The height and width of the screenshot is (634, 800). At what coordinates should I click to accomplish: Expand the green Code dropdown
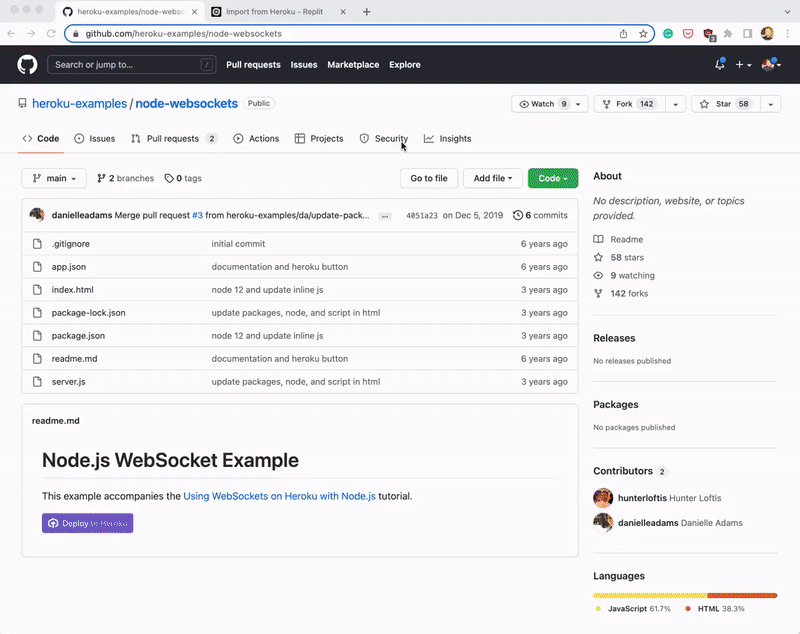pyautogui.click(x=552, y=178)
